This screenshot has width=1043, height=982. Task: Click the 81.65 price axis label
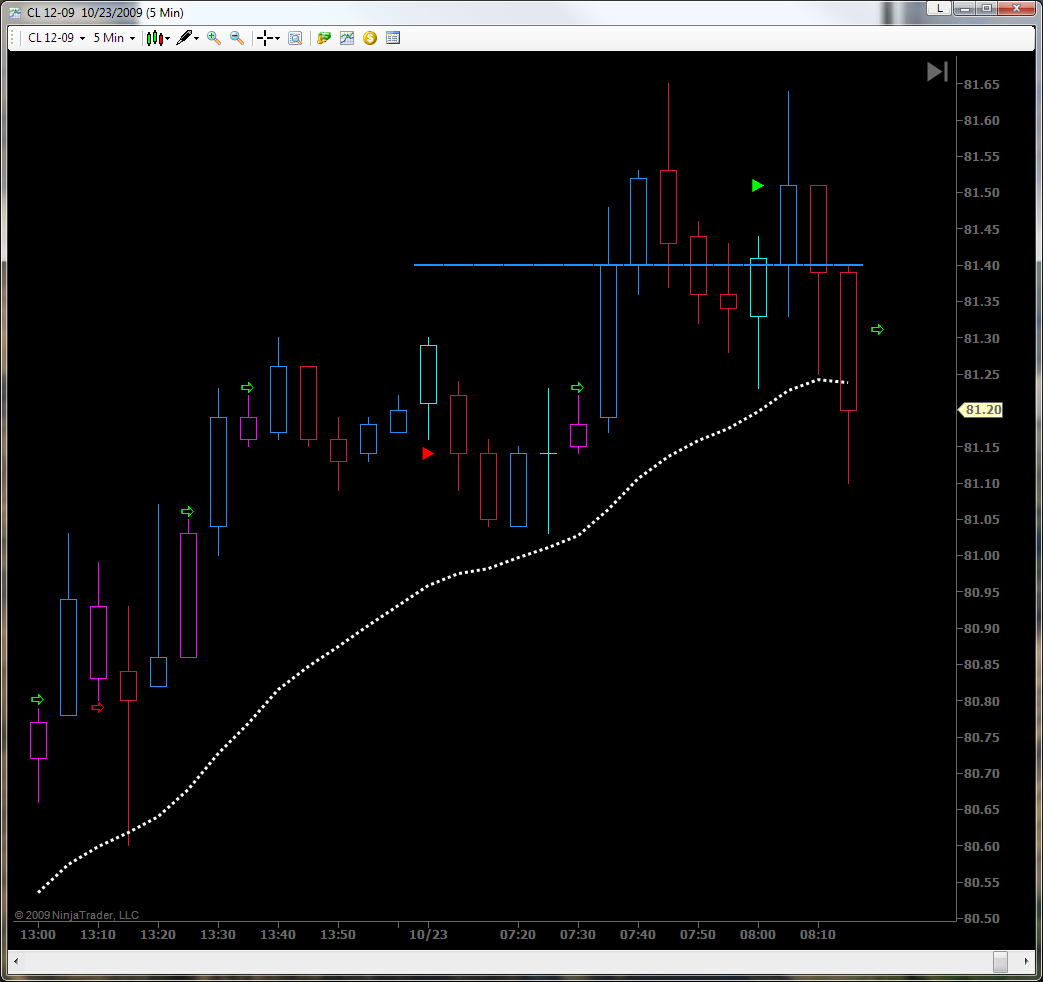tap(981, 84)
